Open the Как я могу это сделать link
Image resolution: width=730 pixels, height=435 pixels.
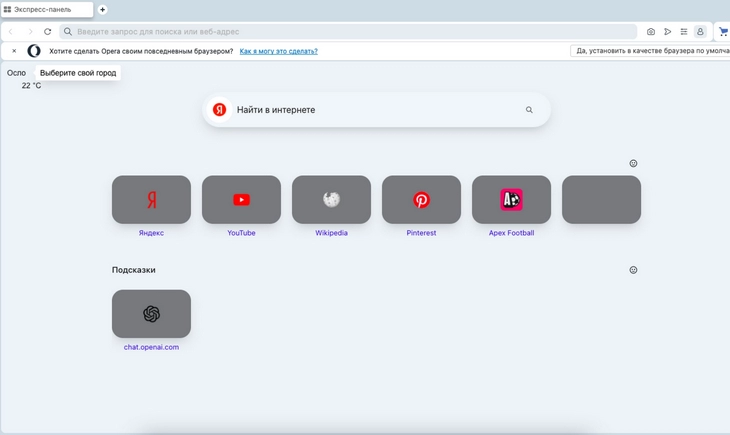[x=278, y=51]
